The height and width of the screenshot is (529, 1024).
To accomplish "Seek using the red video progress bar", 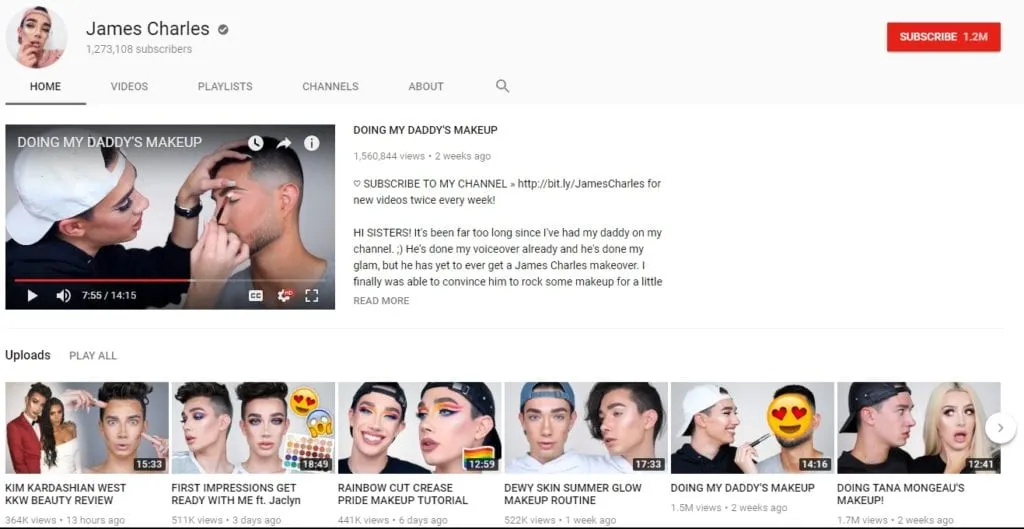I will 100,280.
